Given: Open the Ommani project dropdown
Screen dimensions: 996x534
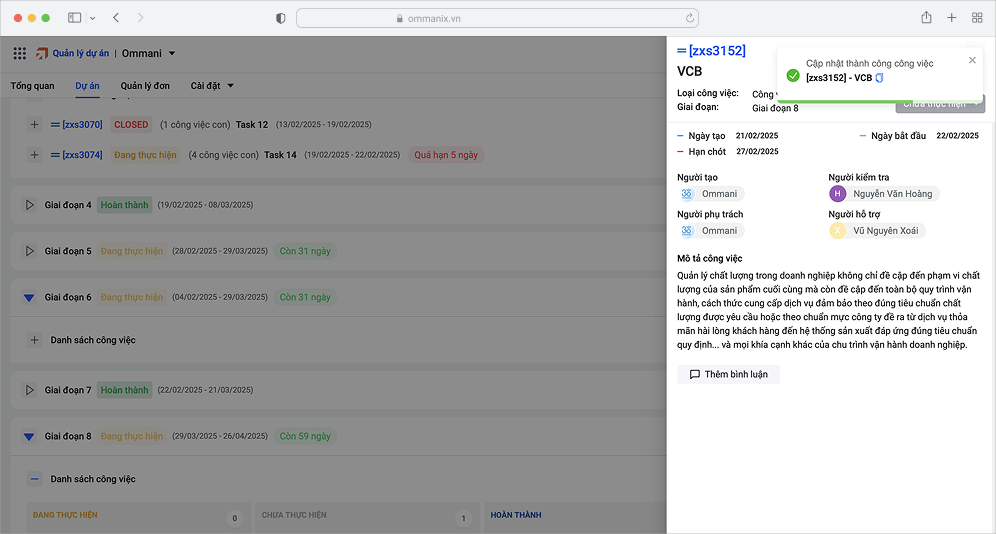Looking at the screenshot, I should pyautogui.click(x=148, y=54).
